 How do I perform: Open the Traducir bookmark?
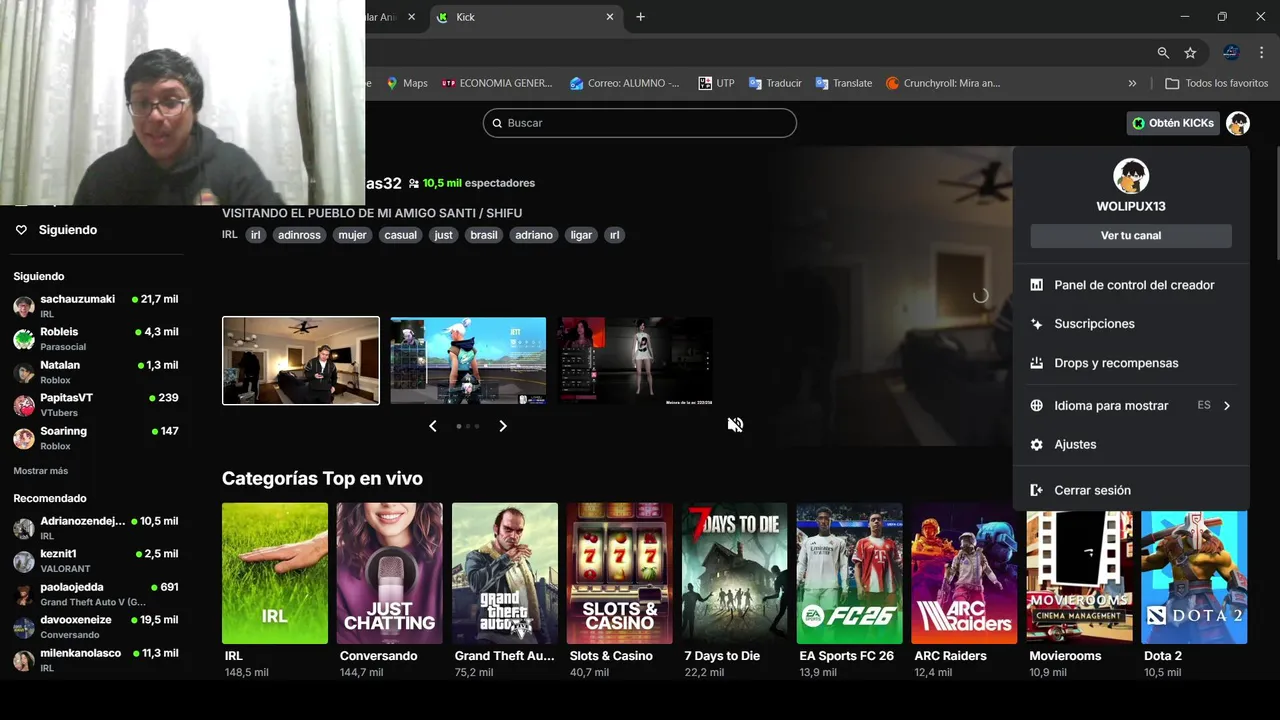coord(775,83)
